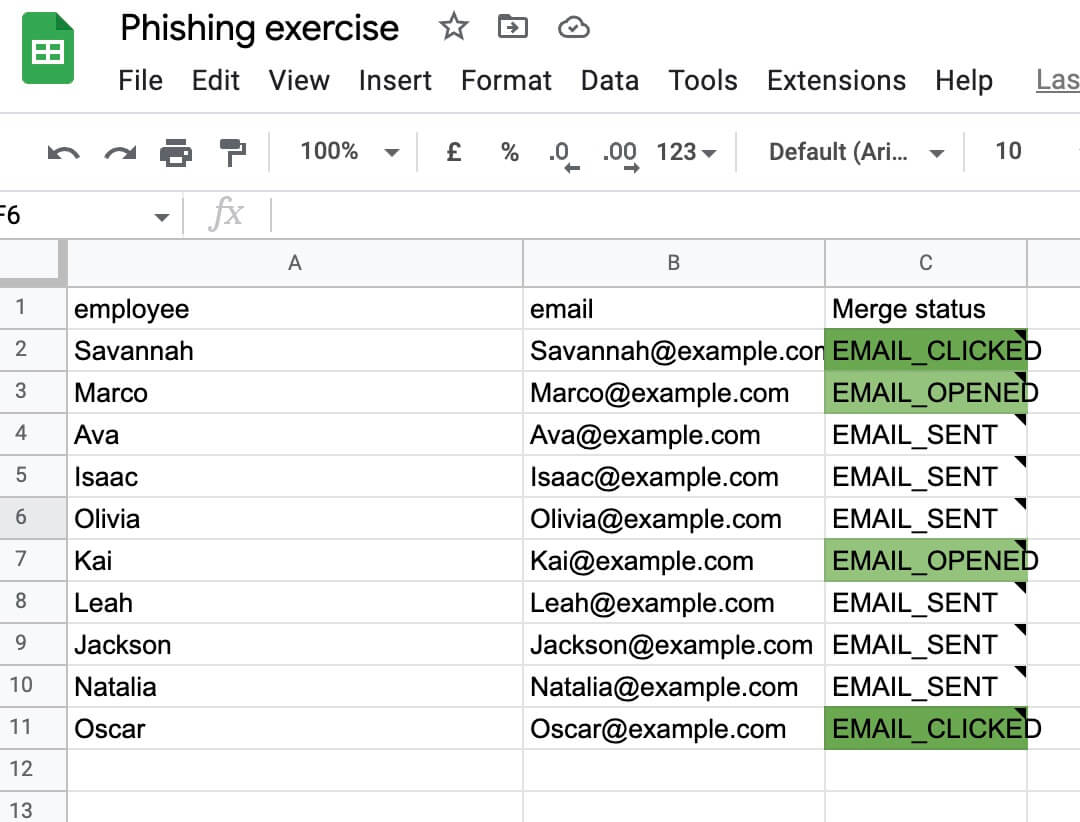Open the 123 number formats dropdown

(x=686, y=152)
